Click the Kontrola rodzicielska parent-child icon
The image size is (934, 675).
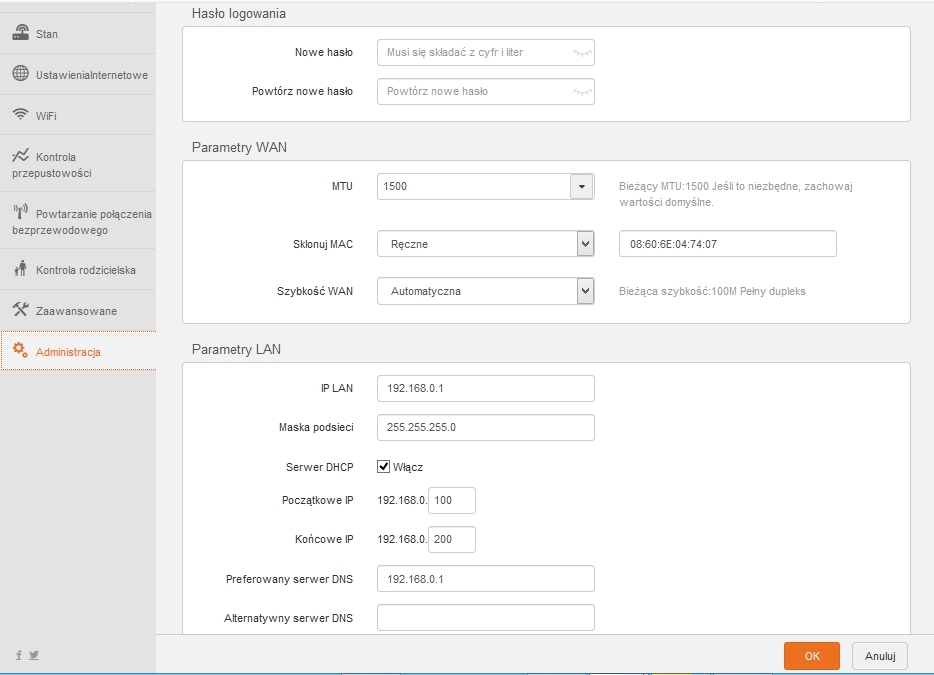[x=21, y=268]
